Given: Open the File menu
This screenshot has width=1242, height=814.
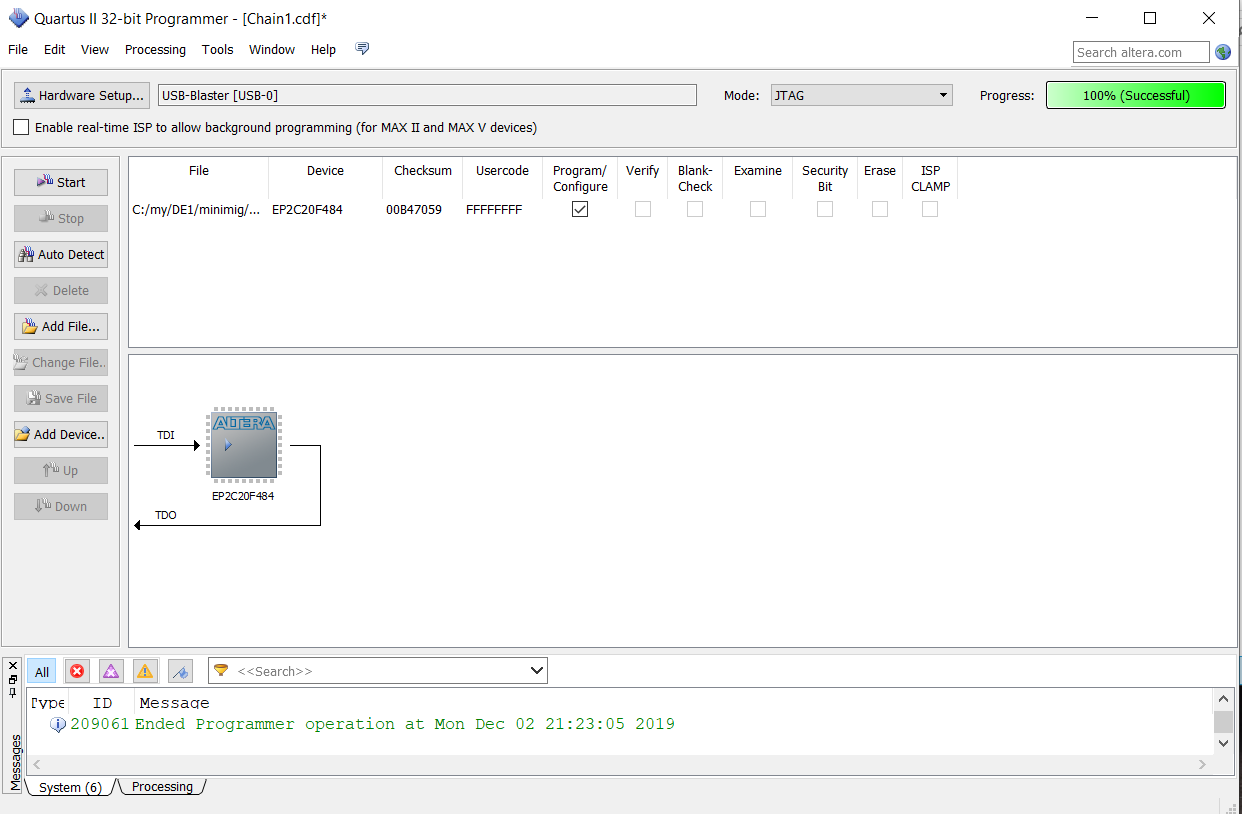Looking at the screenshot, I should click(18, 49).
